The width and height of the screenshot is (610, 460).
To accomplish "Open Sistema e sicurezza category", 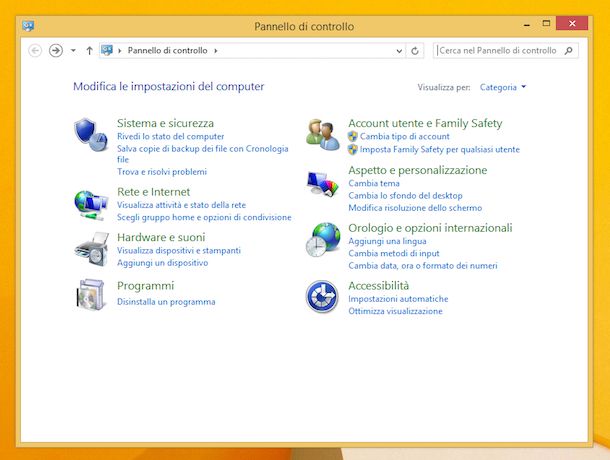I will point(165,123).
